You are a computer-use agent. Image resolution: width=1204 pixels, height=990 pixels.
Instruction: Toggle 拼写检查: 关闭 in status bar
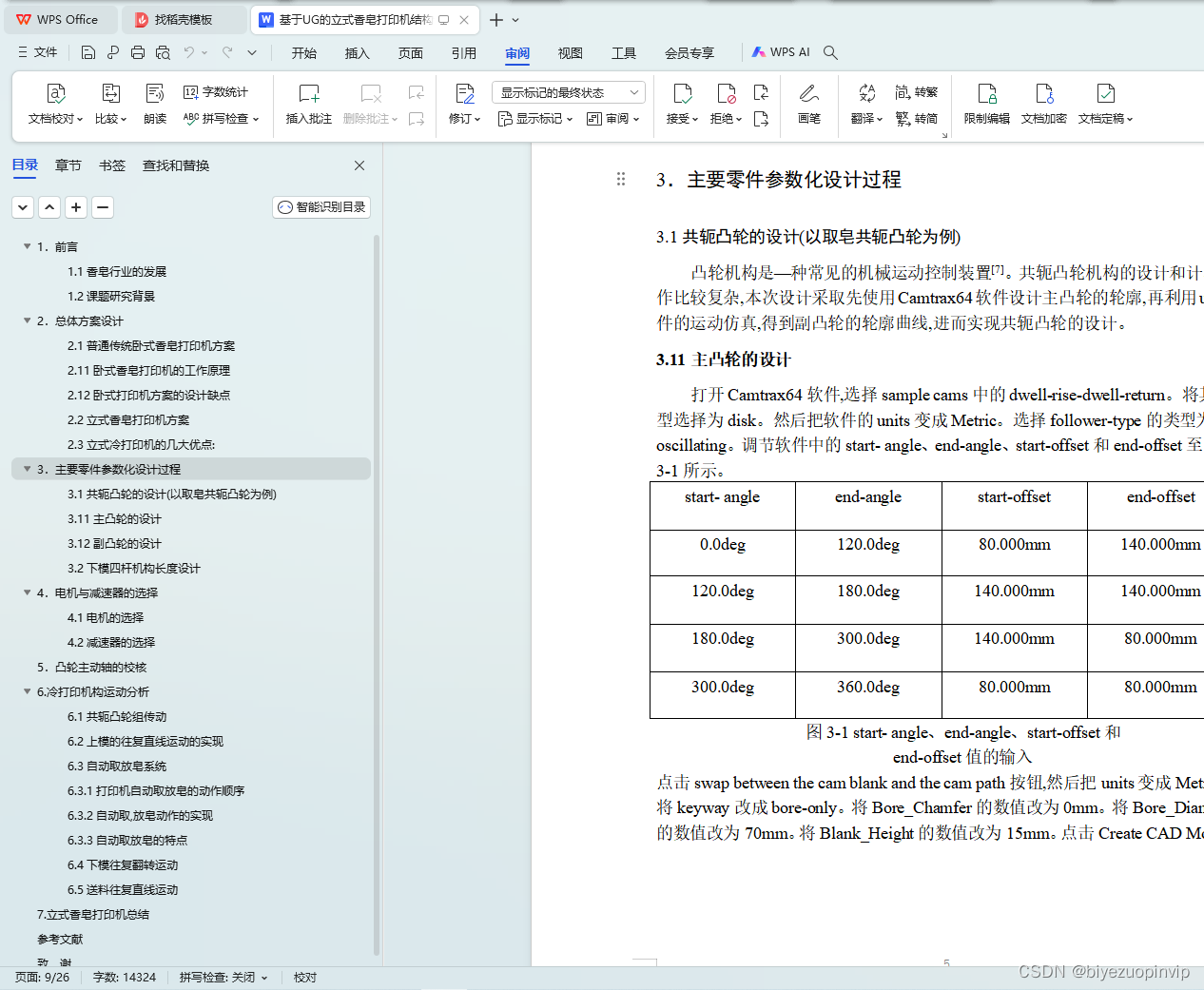(x=223, y=978)
